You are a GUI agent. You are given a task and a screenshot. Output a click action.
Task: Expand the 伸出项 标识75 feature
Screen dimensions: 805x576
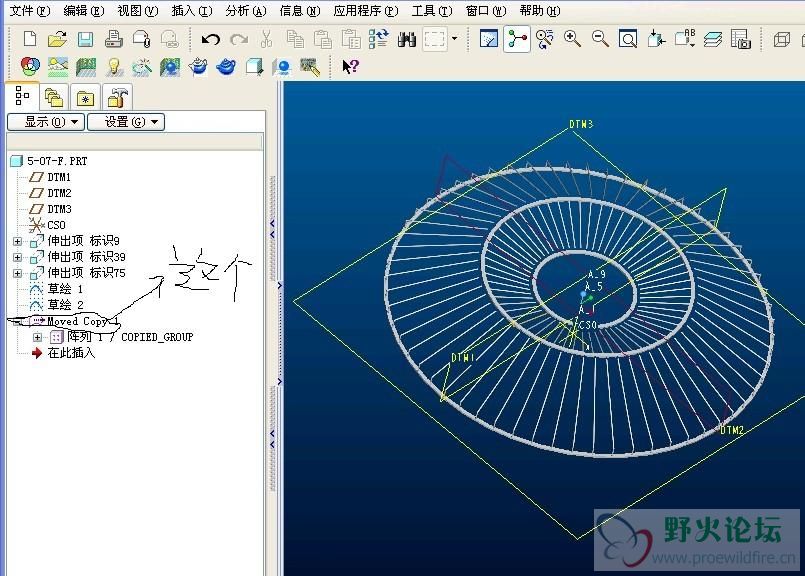coord(17,273)
